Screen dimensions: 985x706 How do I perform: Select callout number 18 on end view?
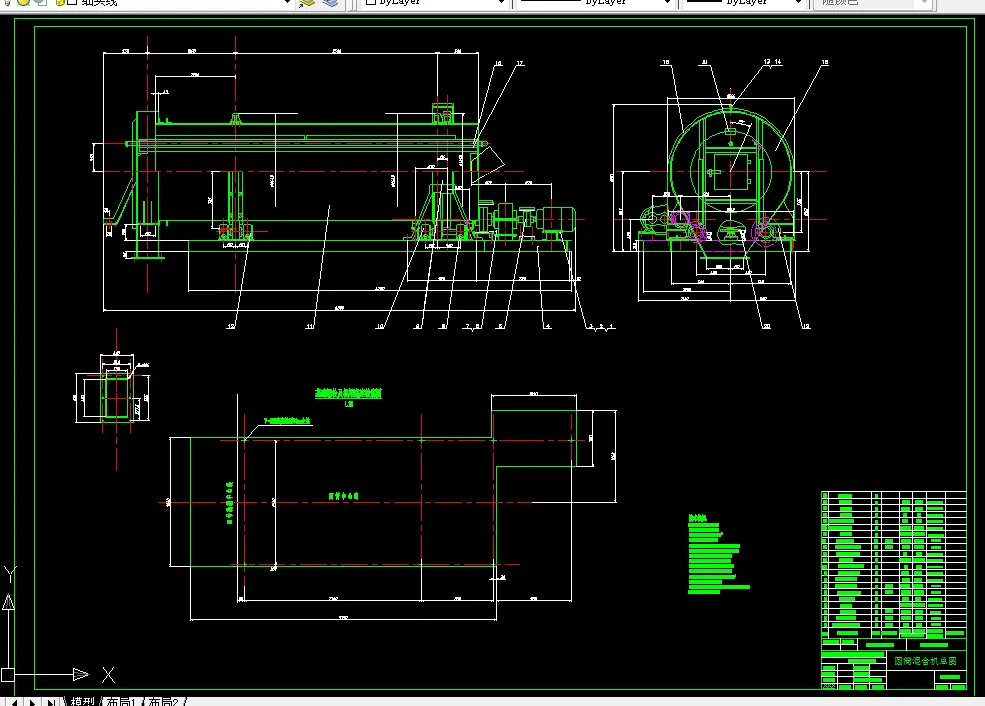coord(825,62)
